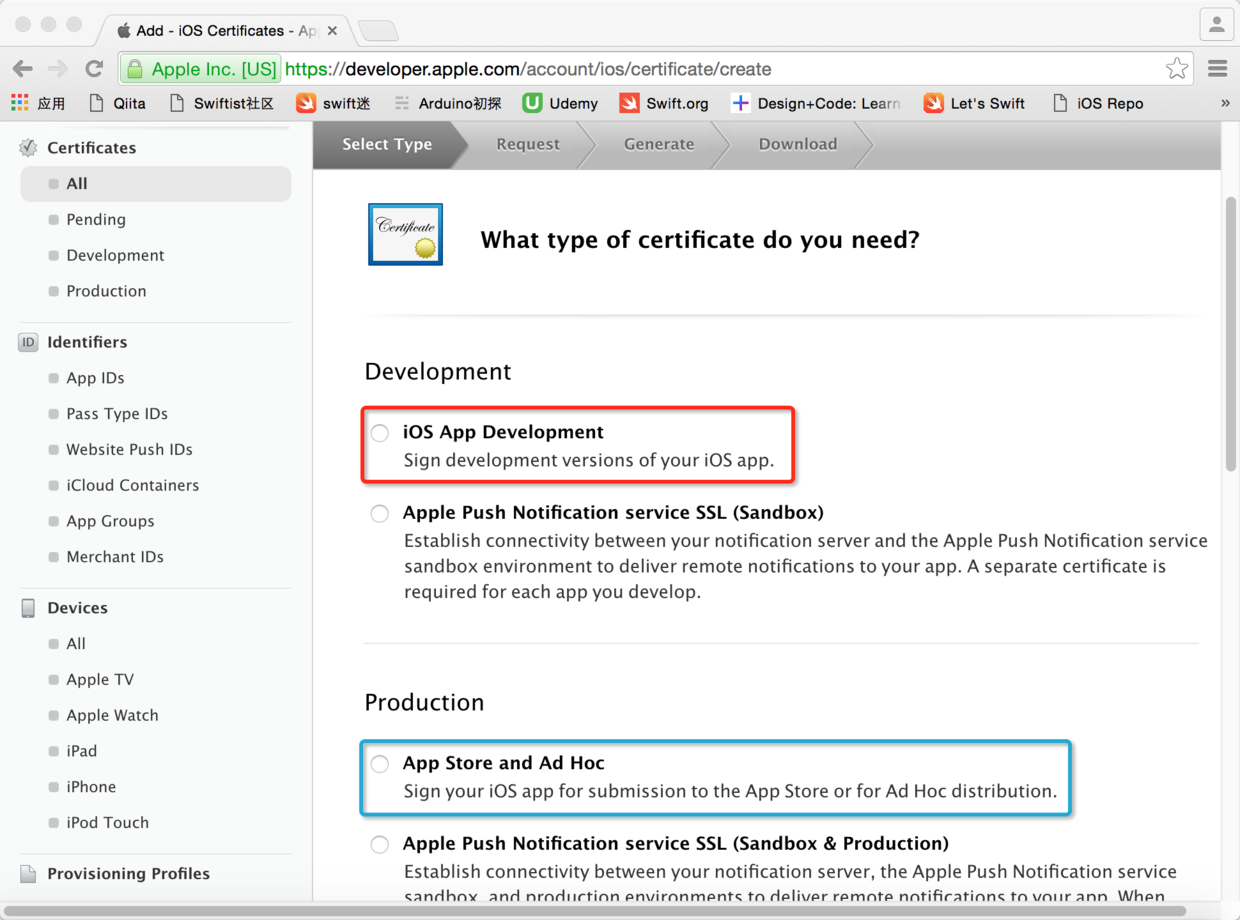1240x920 pixels.
Task: Open the Udemy bookmark
Action: (560, 103)
